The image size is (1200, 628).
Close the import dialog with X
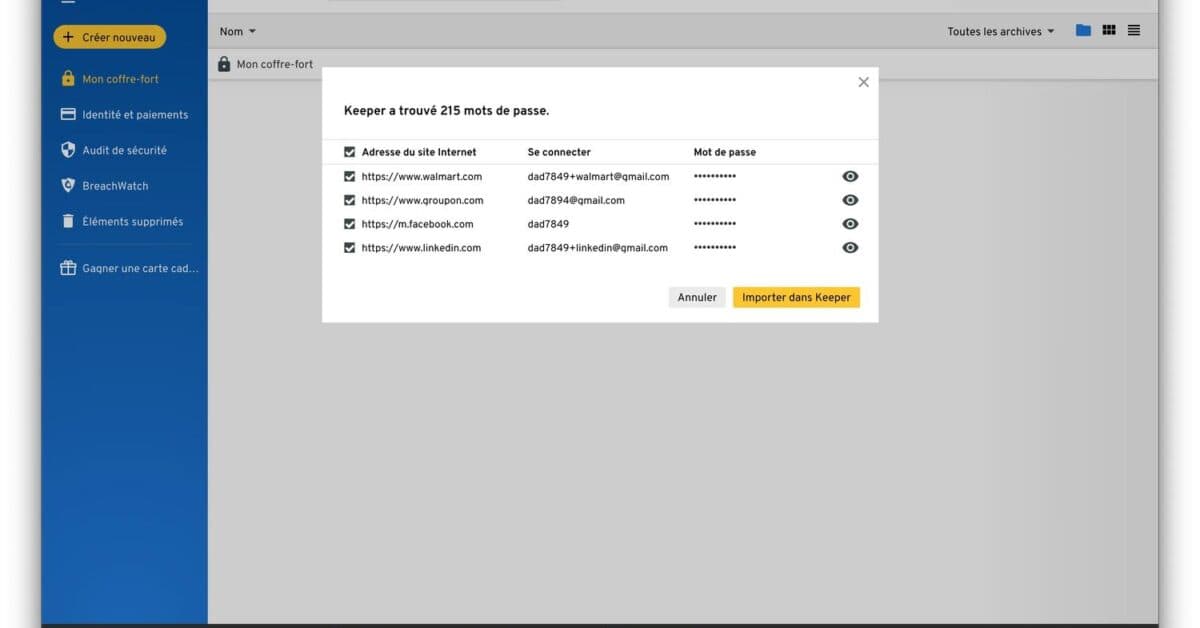pyautogui.click(x=864, y=82)
